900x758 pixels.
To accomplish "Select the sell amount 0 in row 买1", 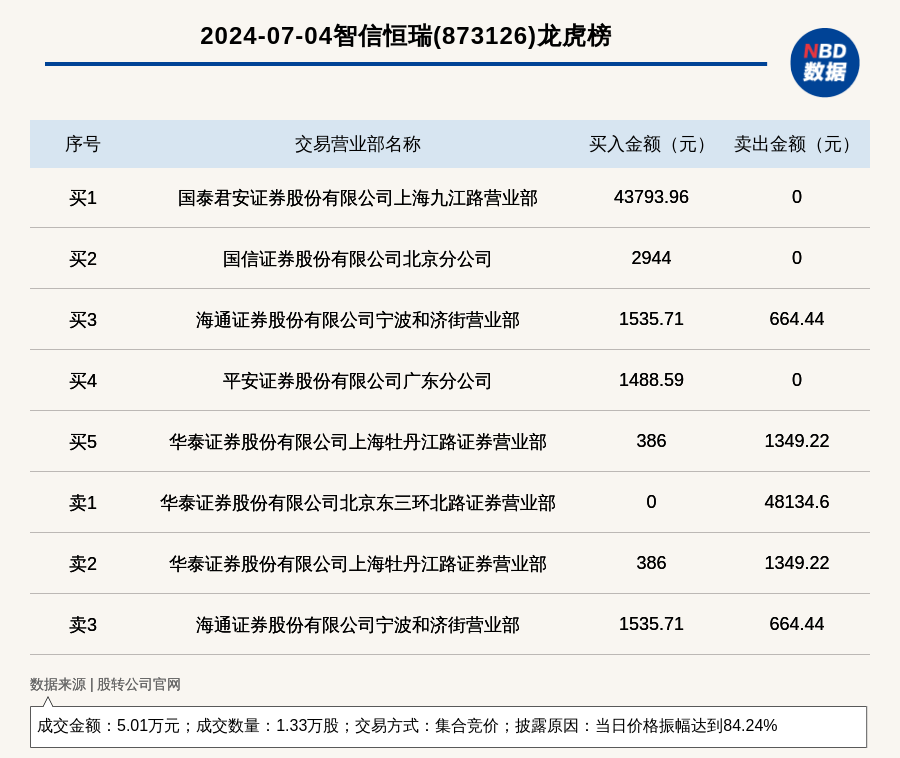I will point(797,197).
